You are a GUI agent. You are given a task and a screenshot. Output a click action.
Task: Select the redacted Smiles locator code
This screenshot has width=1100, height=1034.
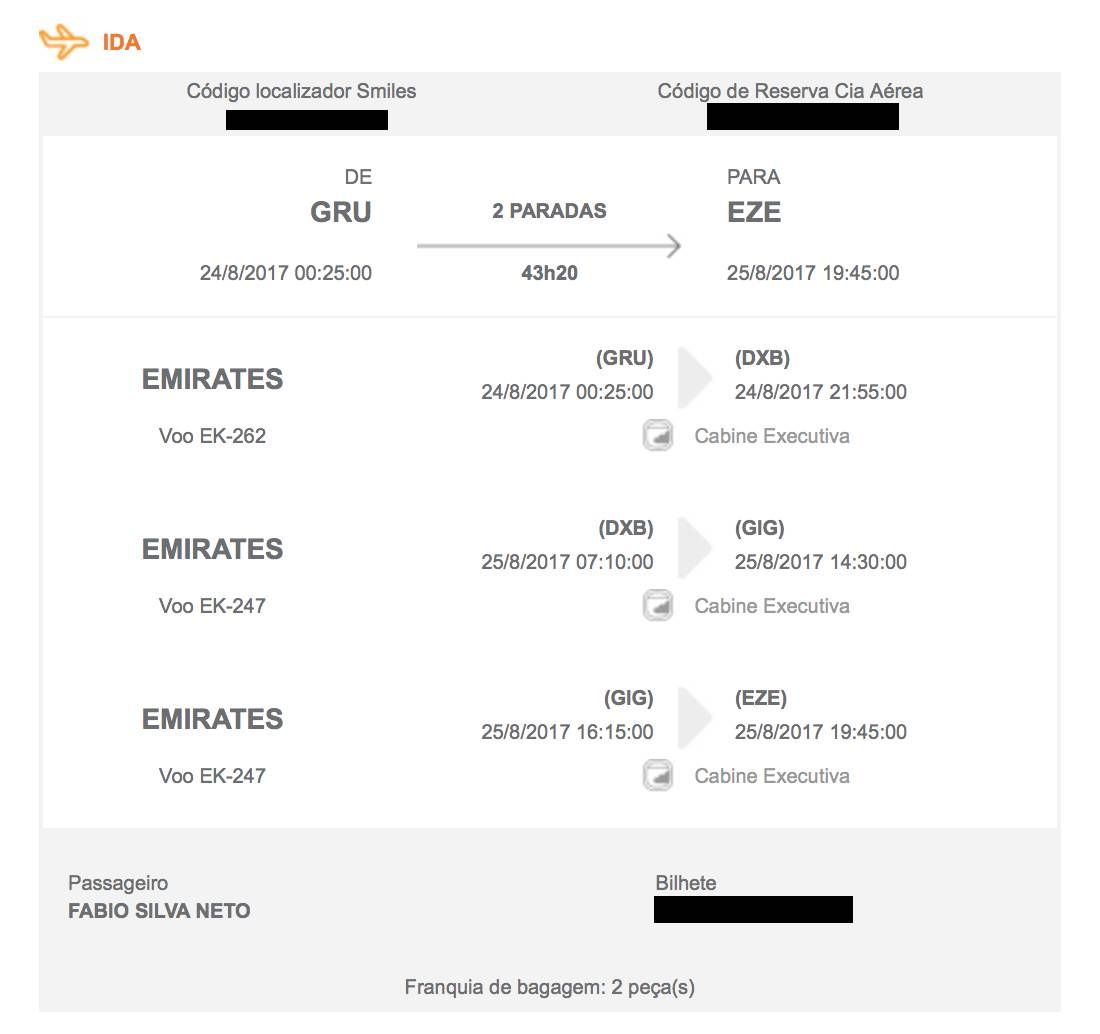[x=307, y=119]
